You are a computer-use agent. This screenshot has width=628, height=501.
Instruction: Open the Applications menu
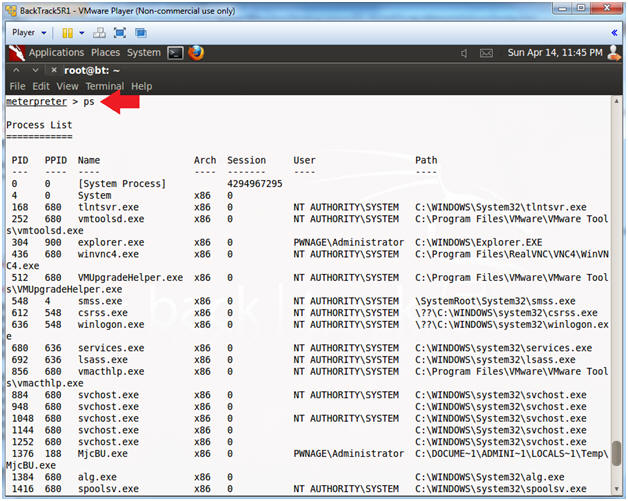[x=56, y=52]
